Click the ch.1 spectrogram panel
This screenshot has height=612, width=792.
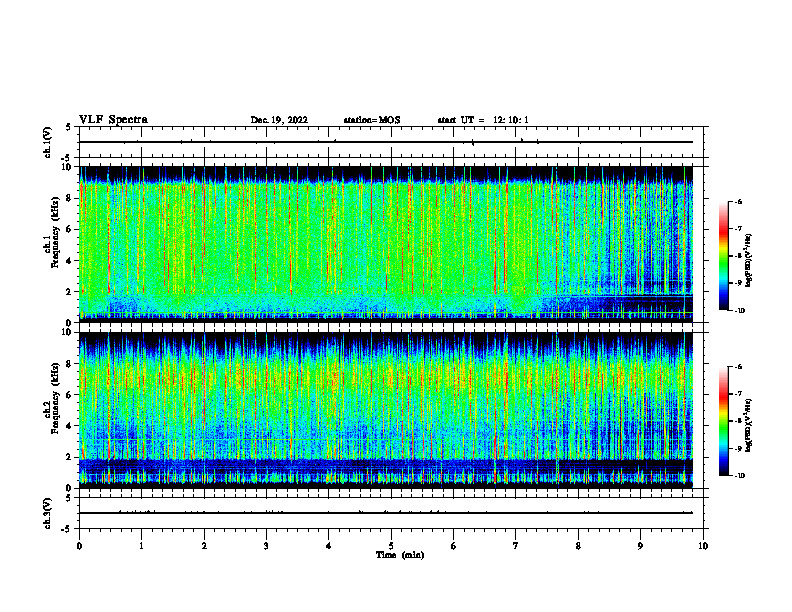386,244
